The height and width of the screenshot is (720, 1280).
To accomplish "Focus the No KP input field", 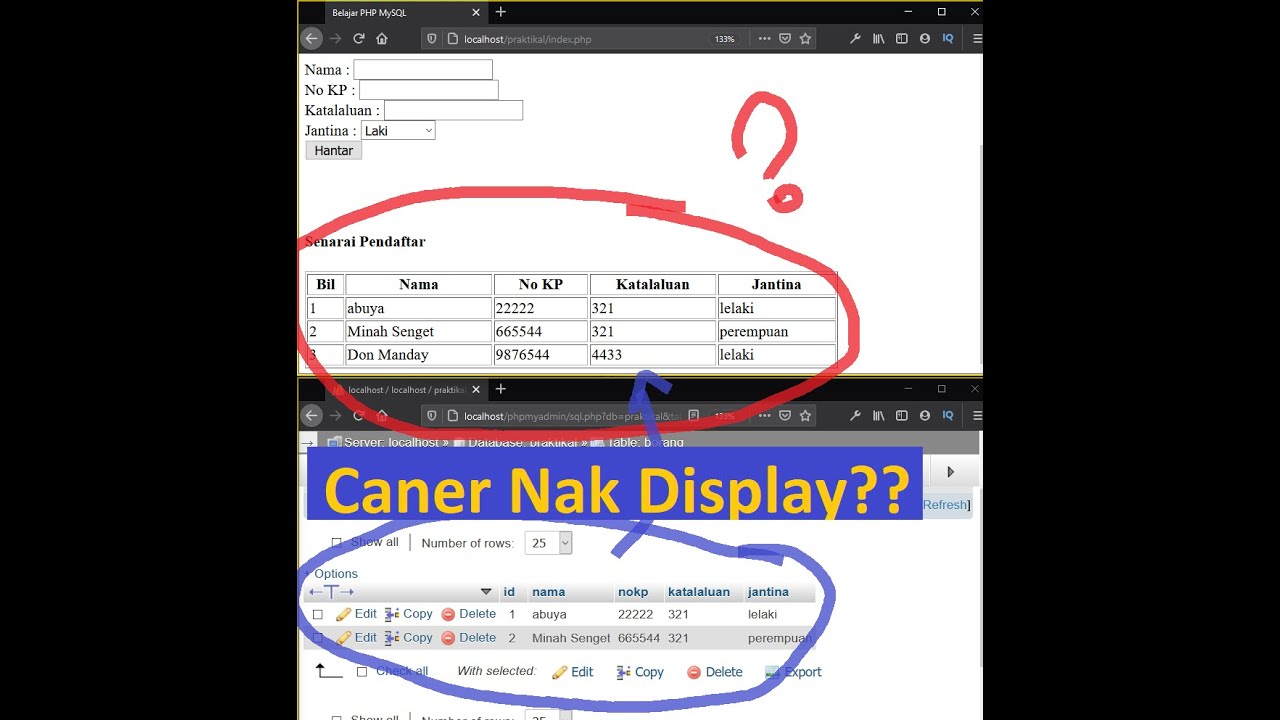I will pyautogui.click(x=429, y=90).
